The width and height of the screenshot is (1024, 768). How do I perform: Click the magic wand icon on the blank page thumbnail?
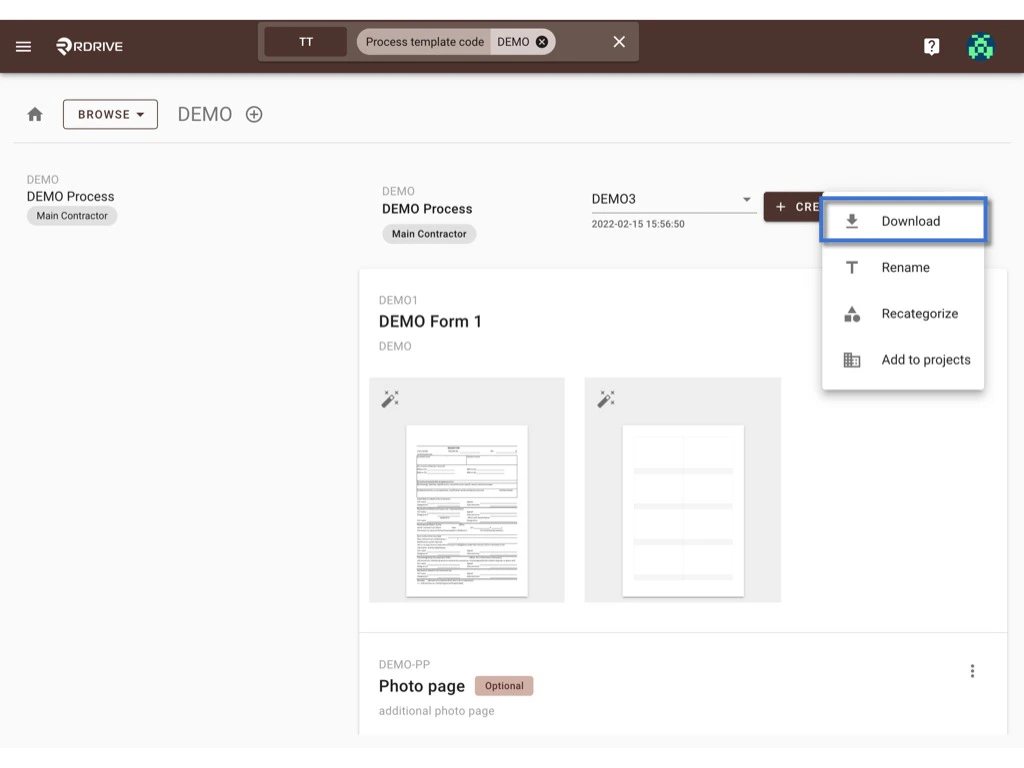605,397
